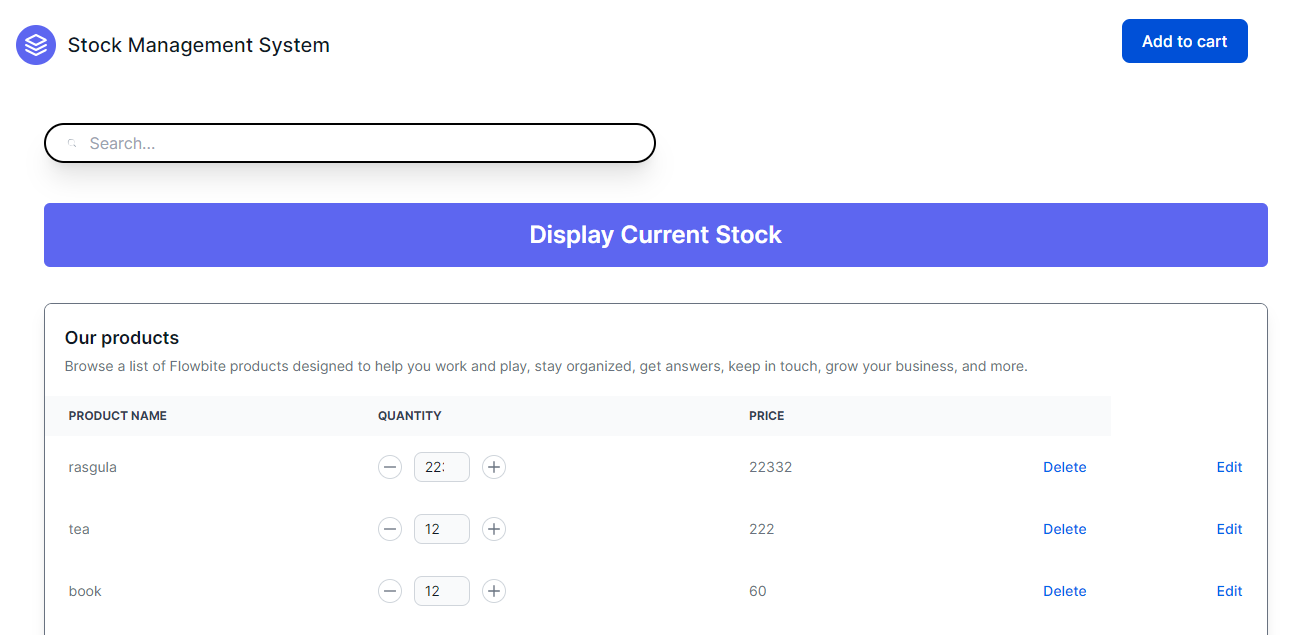Click the book quantity number field
1299x635 pixels.
click(x=442, y=591)
